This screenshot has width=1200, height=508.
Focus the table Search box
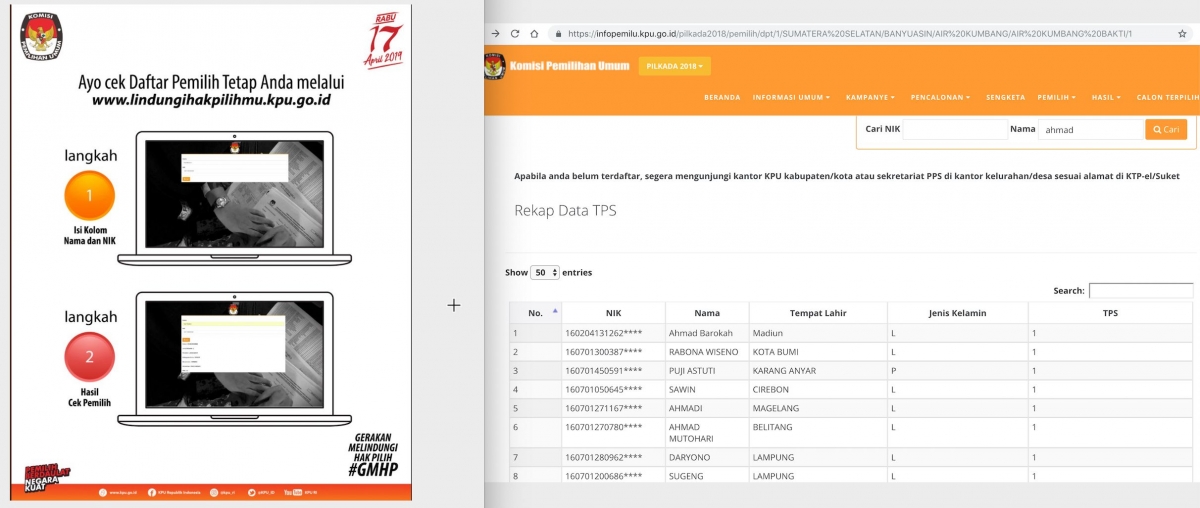tap(1140, 290)
